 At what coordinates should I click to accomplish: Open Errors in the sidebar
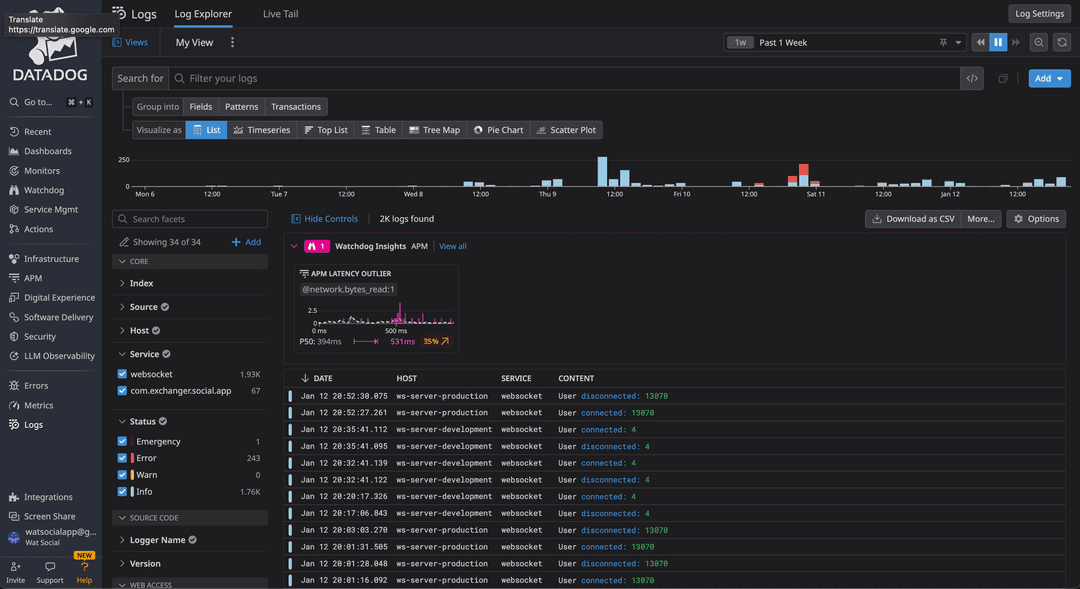(28, 386)
